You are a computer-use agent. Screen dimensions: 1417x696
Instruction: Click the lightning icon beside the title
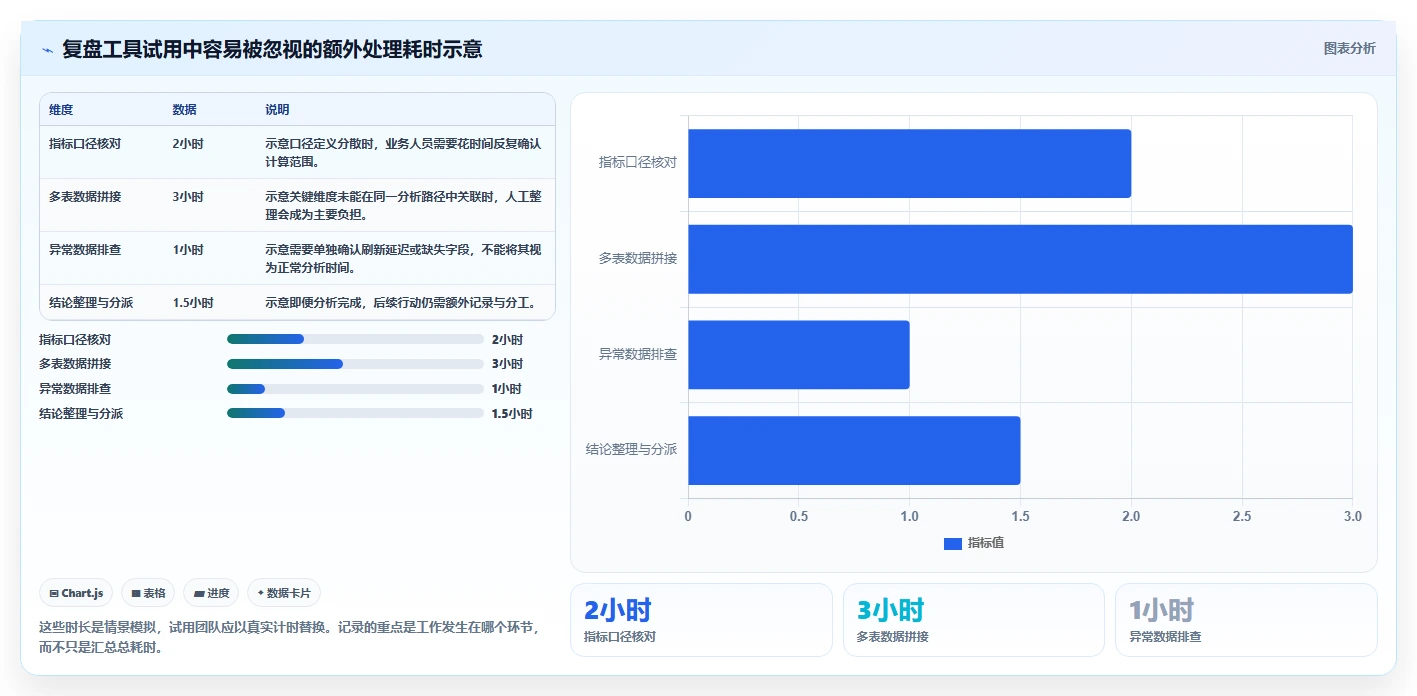48,49
